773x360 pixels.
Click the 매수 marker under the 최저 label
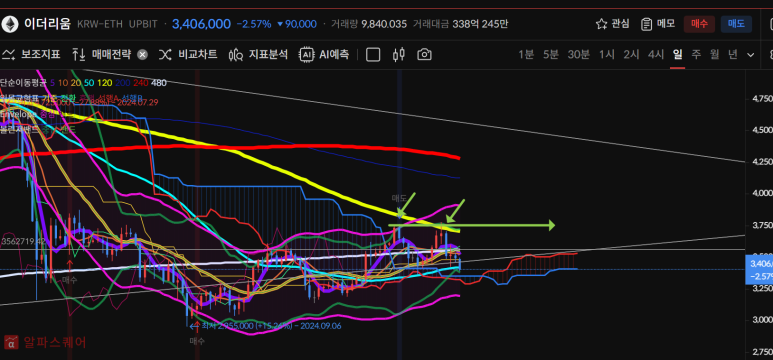pyautogui.click(x=197, y=341)
